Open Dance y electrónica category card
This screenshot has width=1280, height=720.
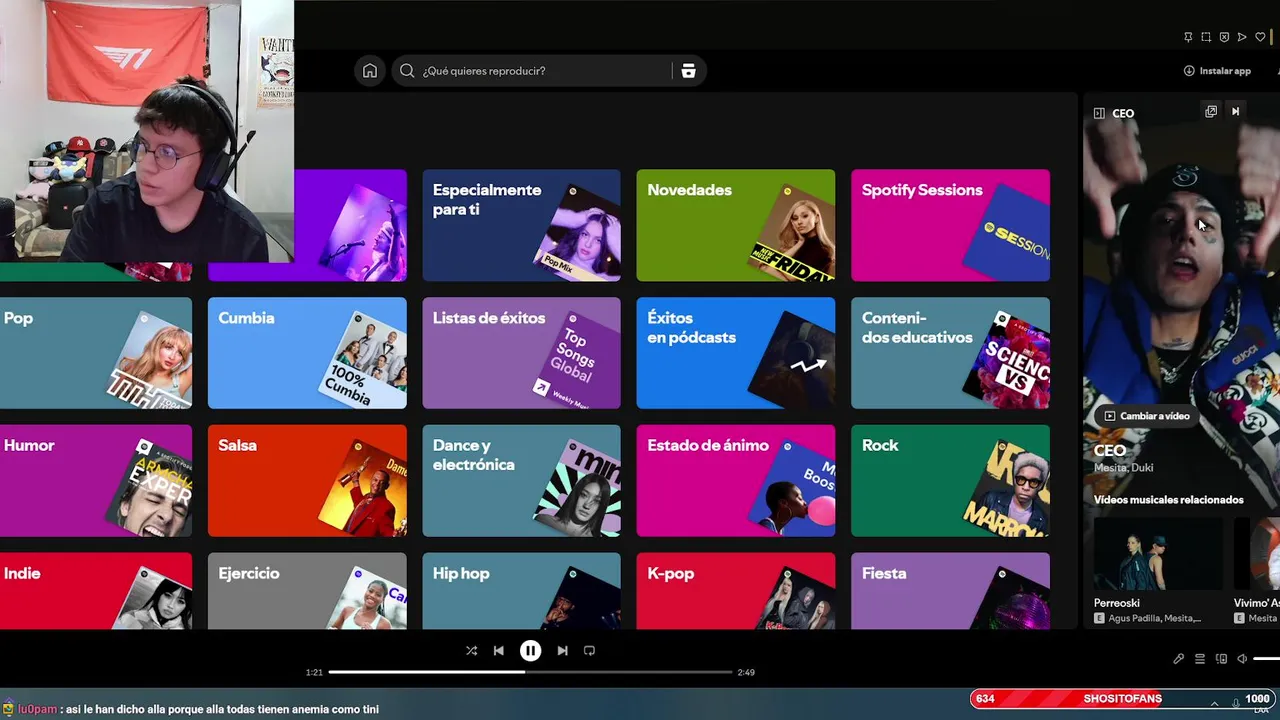pos(521,481)
